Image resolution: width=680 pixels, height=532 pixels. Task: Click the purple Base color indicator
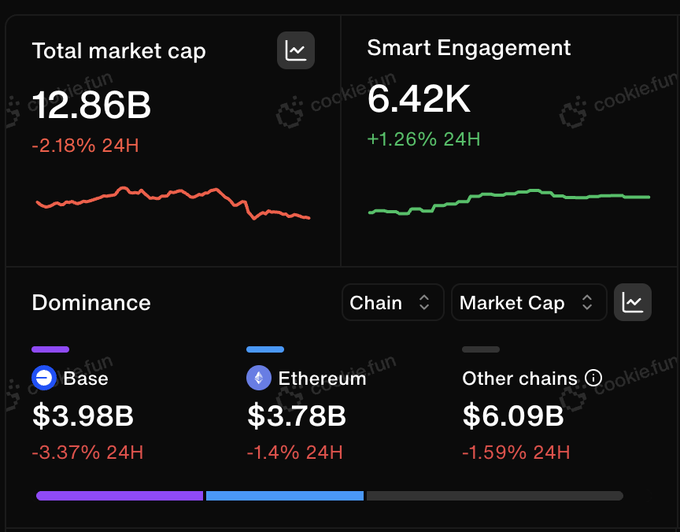click(x=50, y=349)
